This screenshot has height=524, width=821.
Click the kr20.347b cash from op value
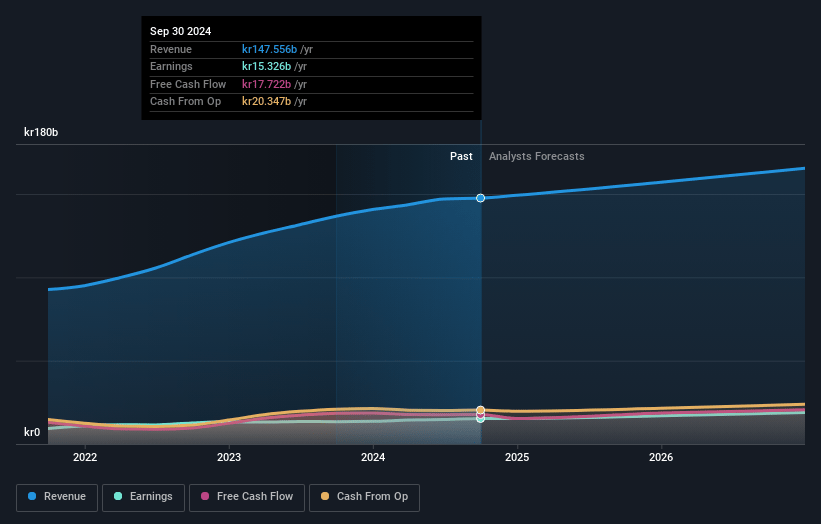click(266, 102)
